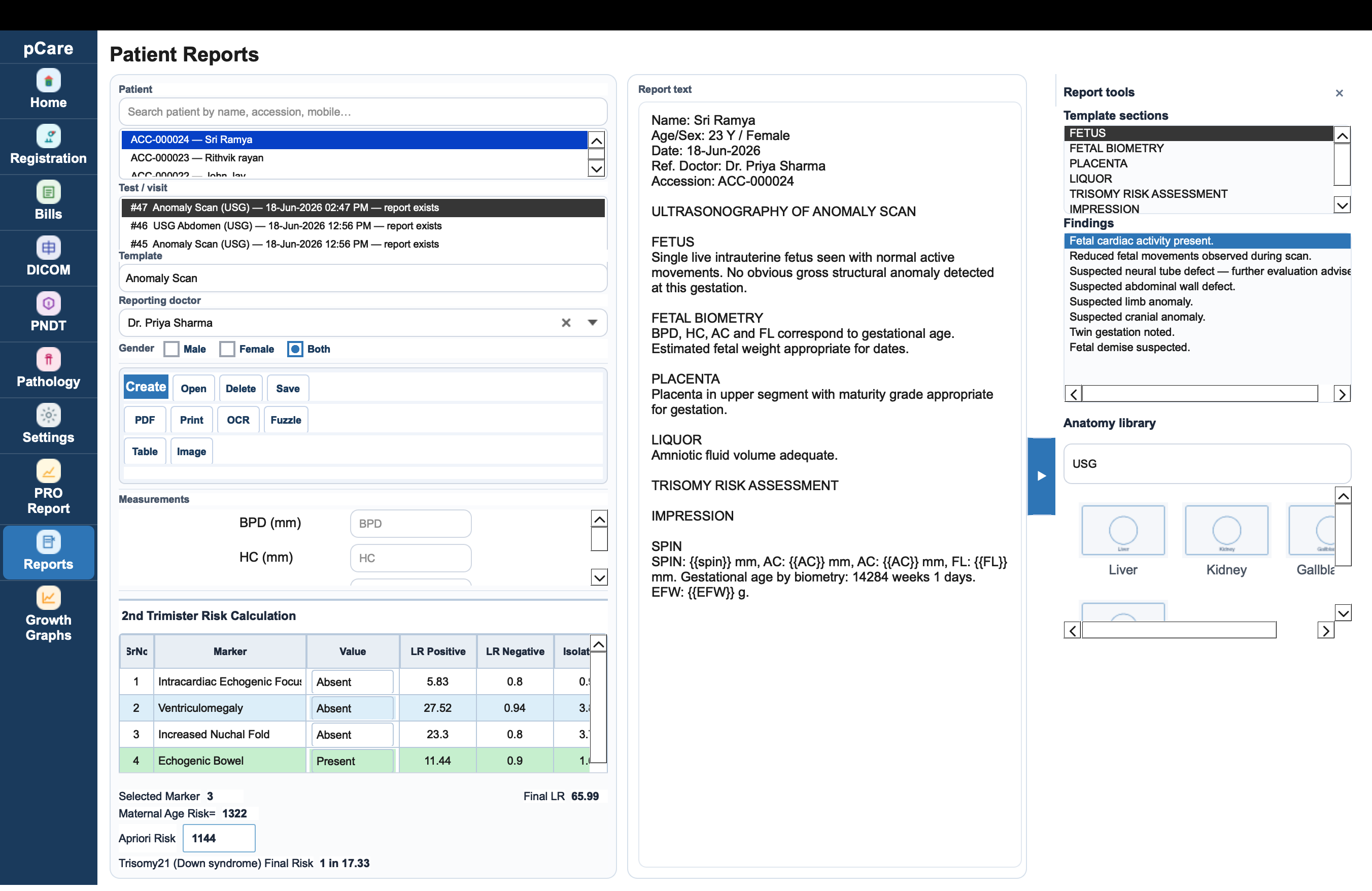The width and height of the screenshot is (1372, 891).
Task: Toggle the Both gender checkbox
Action: (x=295, y=349)
